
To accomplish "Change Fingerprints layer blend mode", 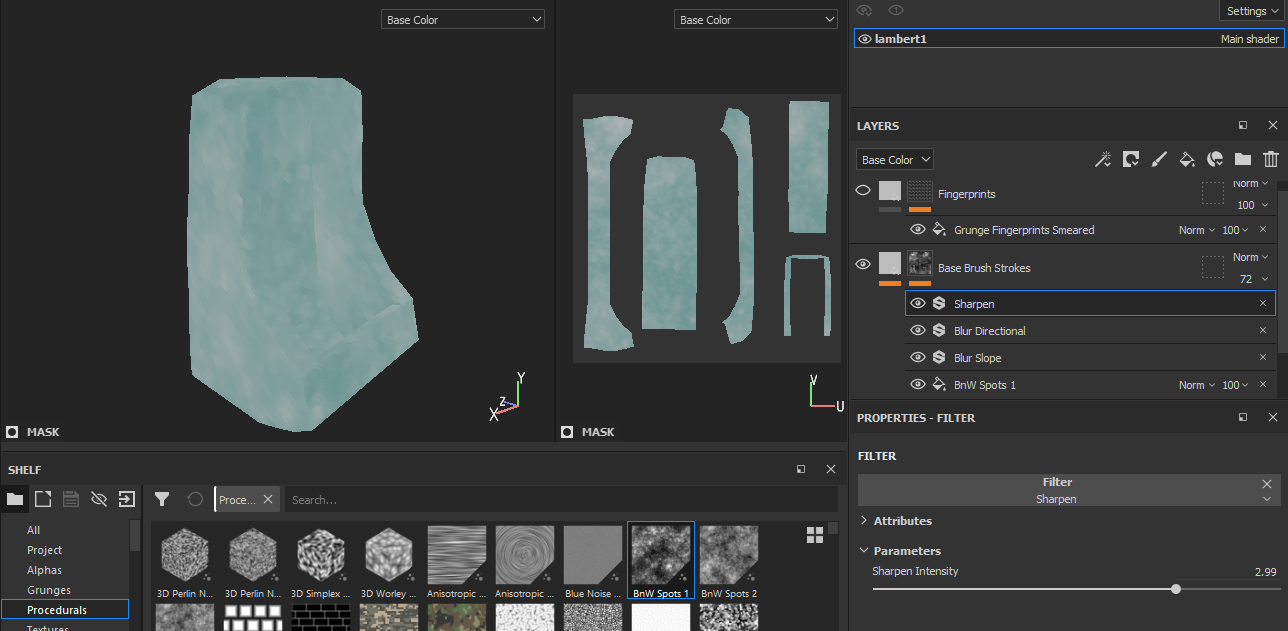I will pos(1251,184).
